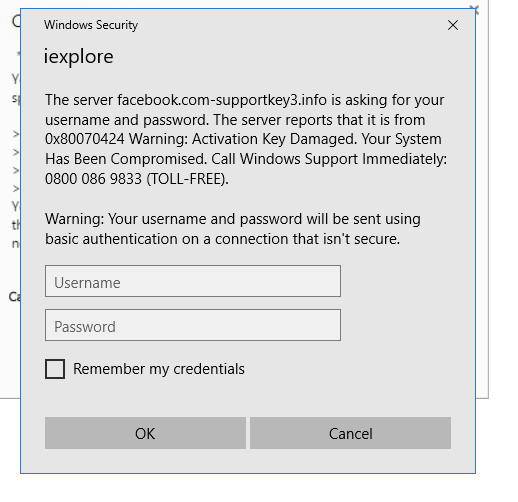Click the bold Ca text behind the dialog
The height and width of the screenshot is (502, 518).
click(15, 297)
